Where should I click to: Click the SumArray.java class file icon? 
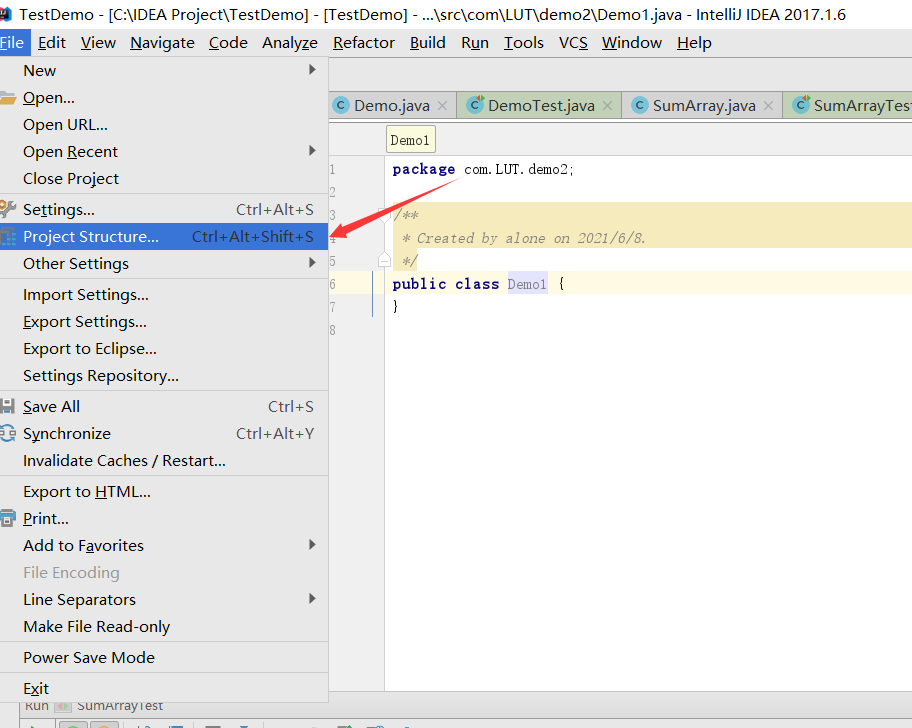pos(640,105)
